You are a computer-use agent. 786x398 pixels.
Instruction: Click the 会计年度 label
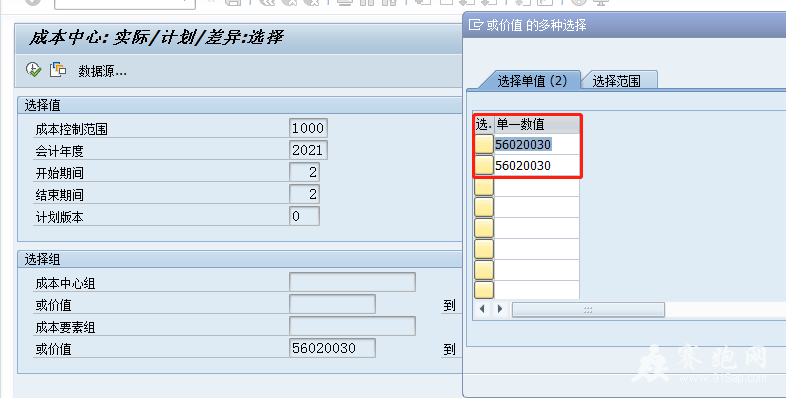59,151
